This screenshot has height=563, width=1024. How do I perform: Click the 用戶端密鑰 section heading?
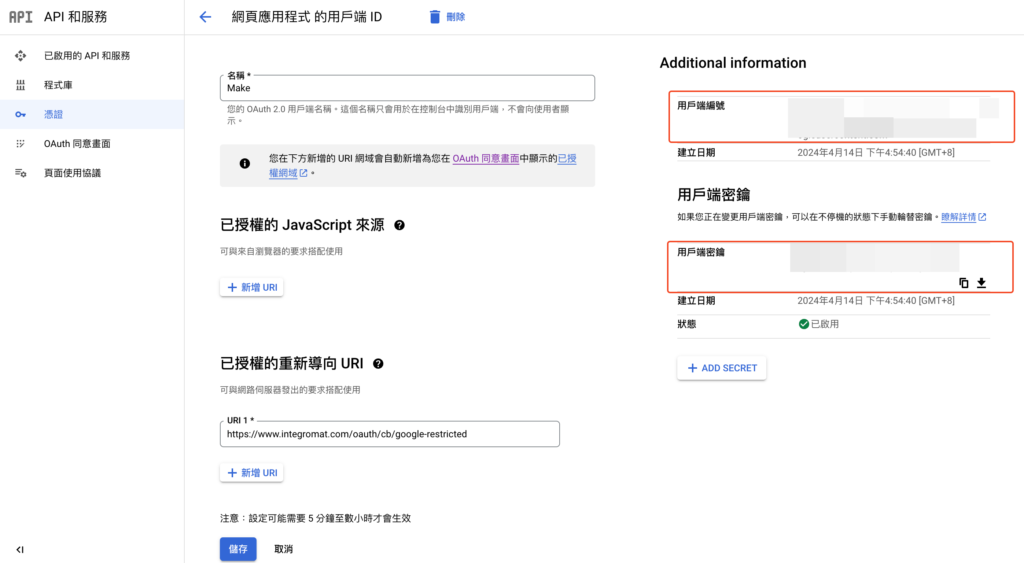pos(713,195)
